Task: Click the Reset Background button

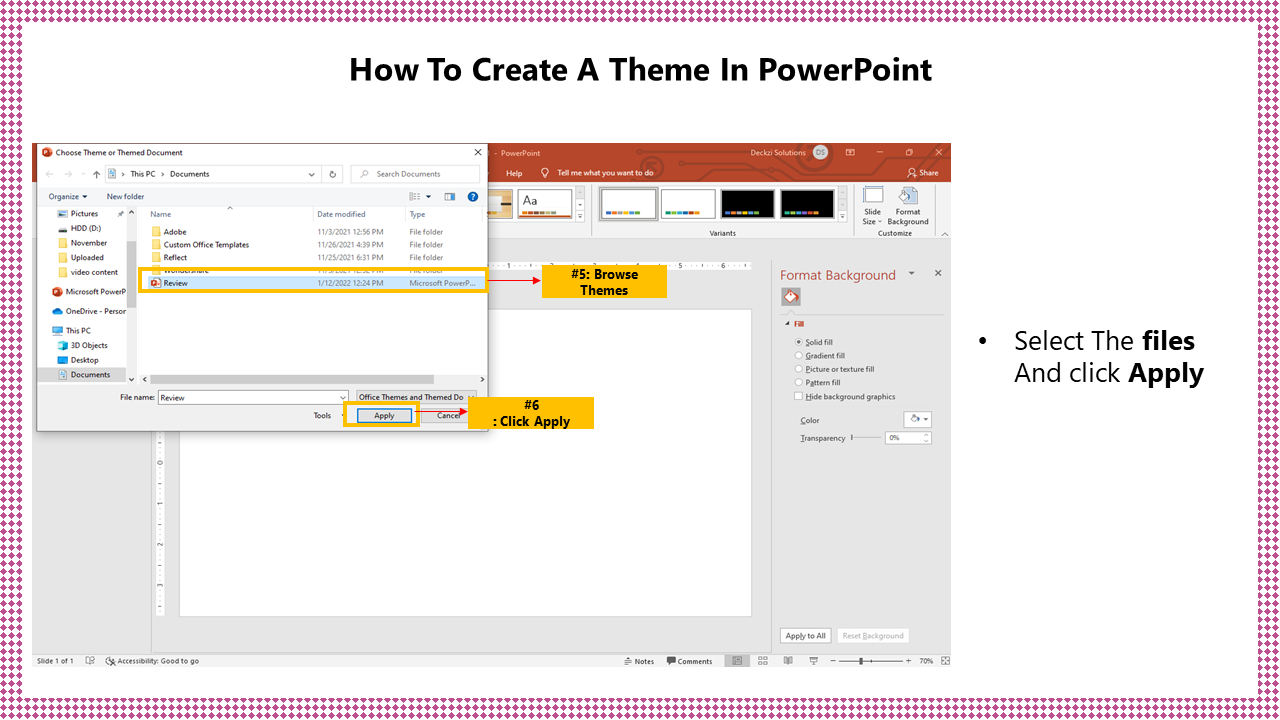Action: coord(873,636)
